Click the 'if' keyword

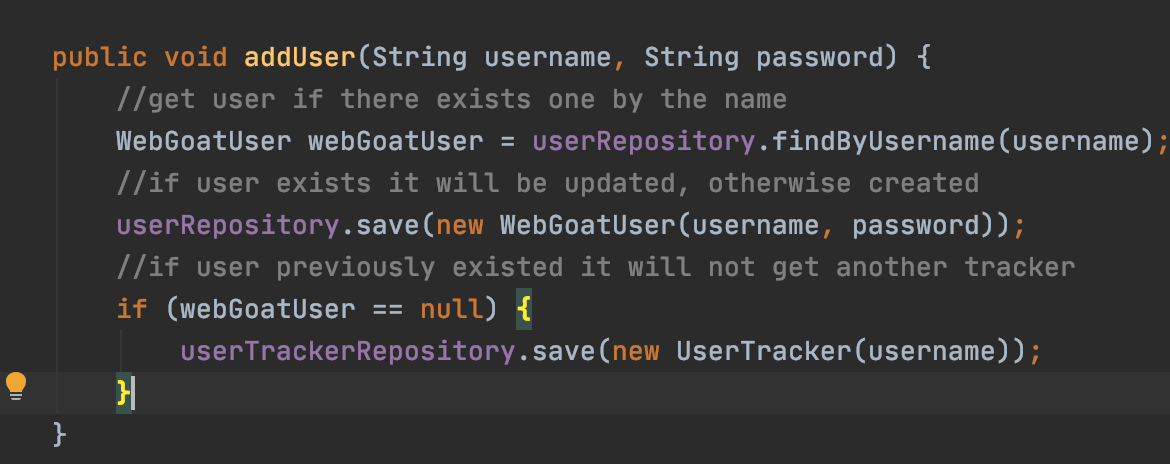pyautogui.click(x=132, y=309)
